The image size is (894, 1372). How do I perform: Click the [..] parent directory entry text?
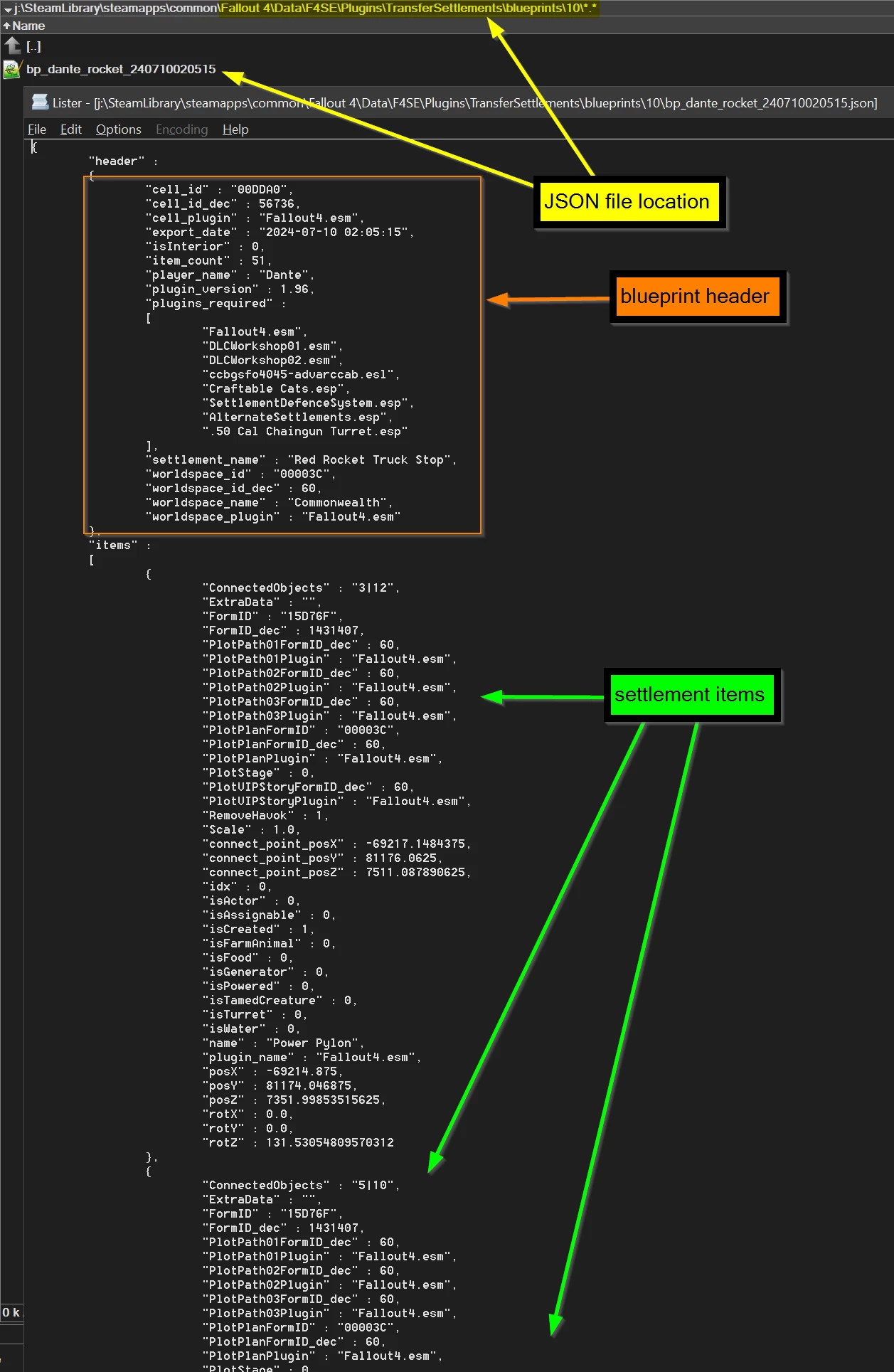pos(33,47)
